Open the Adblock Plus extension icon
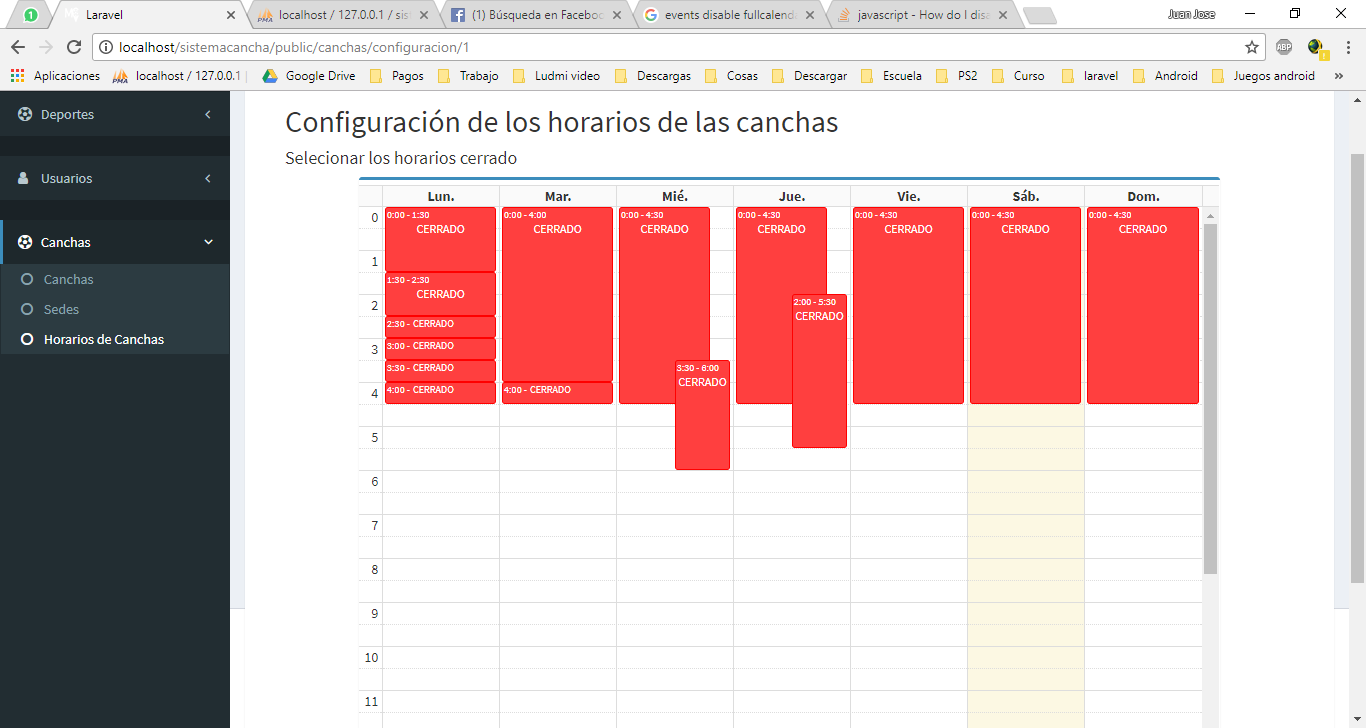The width and height of the screenshot is (1366, 728). point(1284,47)
